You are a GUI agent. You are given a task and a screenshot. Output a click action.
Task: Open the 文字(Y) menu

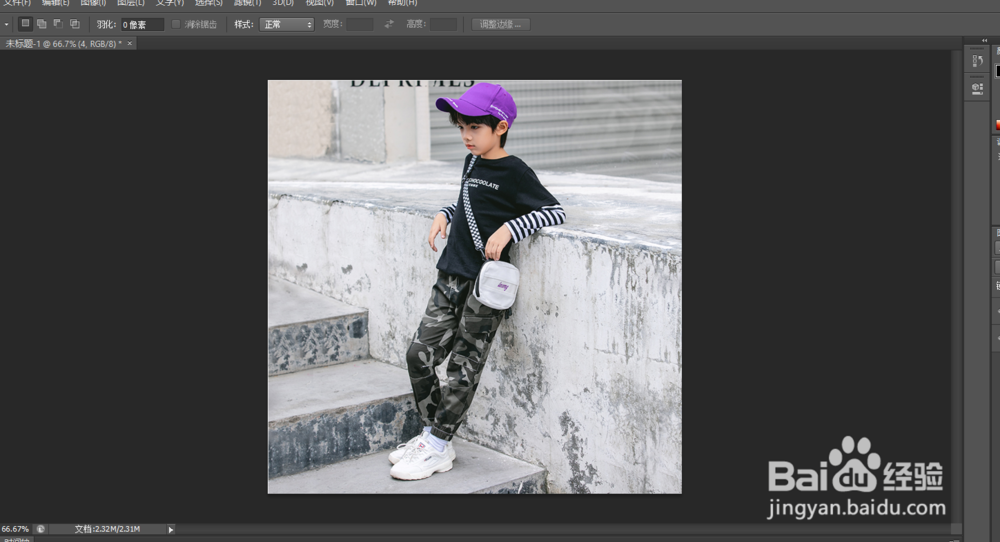click(170, 3)
